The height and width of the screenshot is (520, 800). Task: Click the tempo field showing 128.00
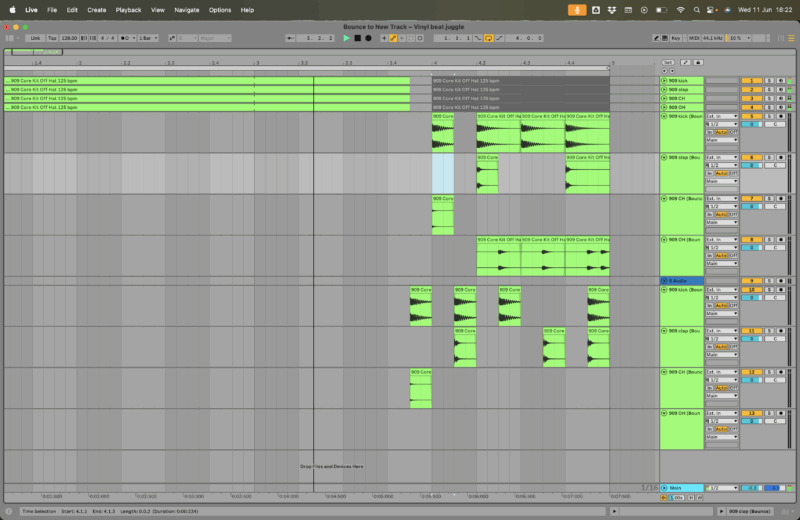69,38
